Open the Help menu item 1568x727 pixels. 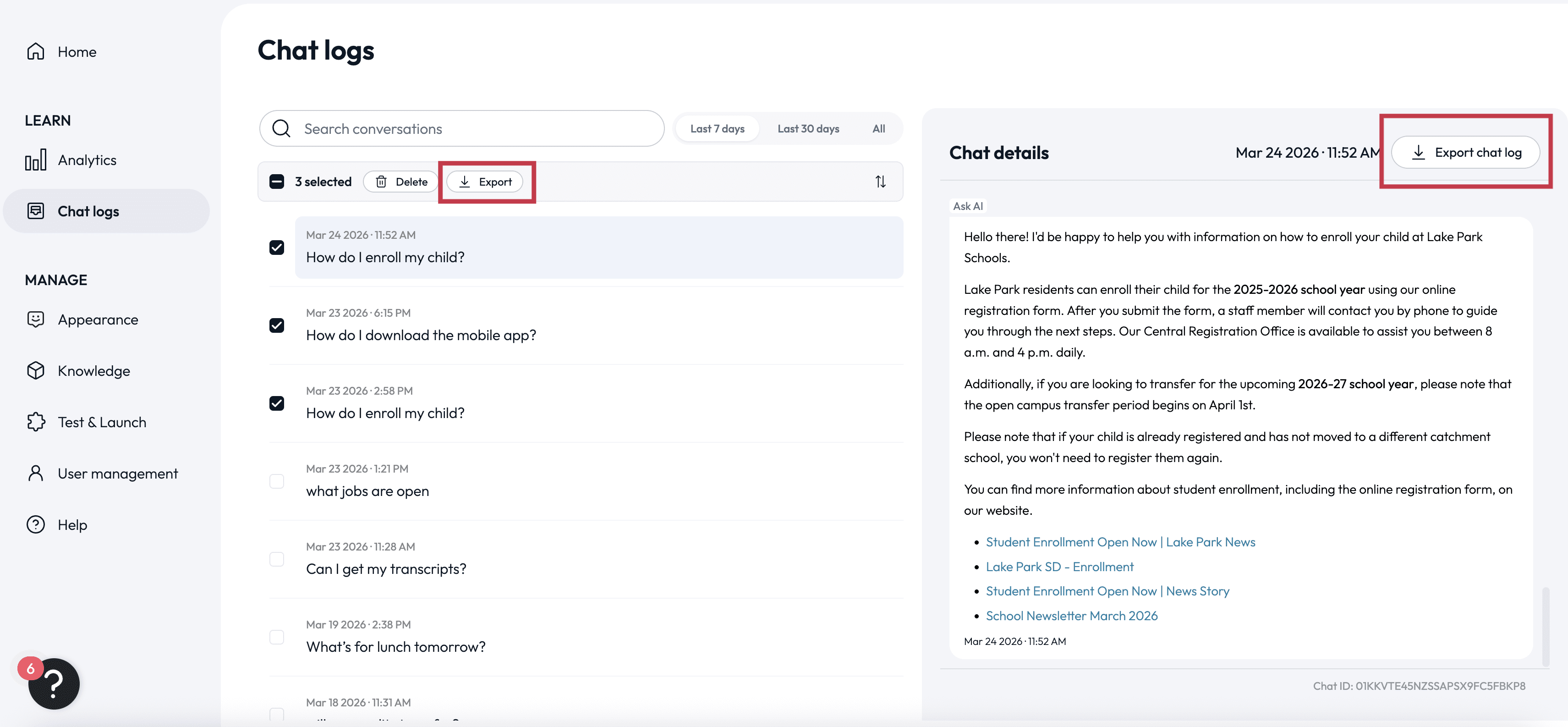click(x=106, y=524)
